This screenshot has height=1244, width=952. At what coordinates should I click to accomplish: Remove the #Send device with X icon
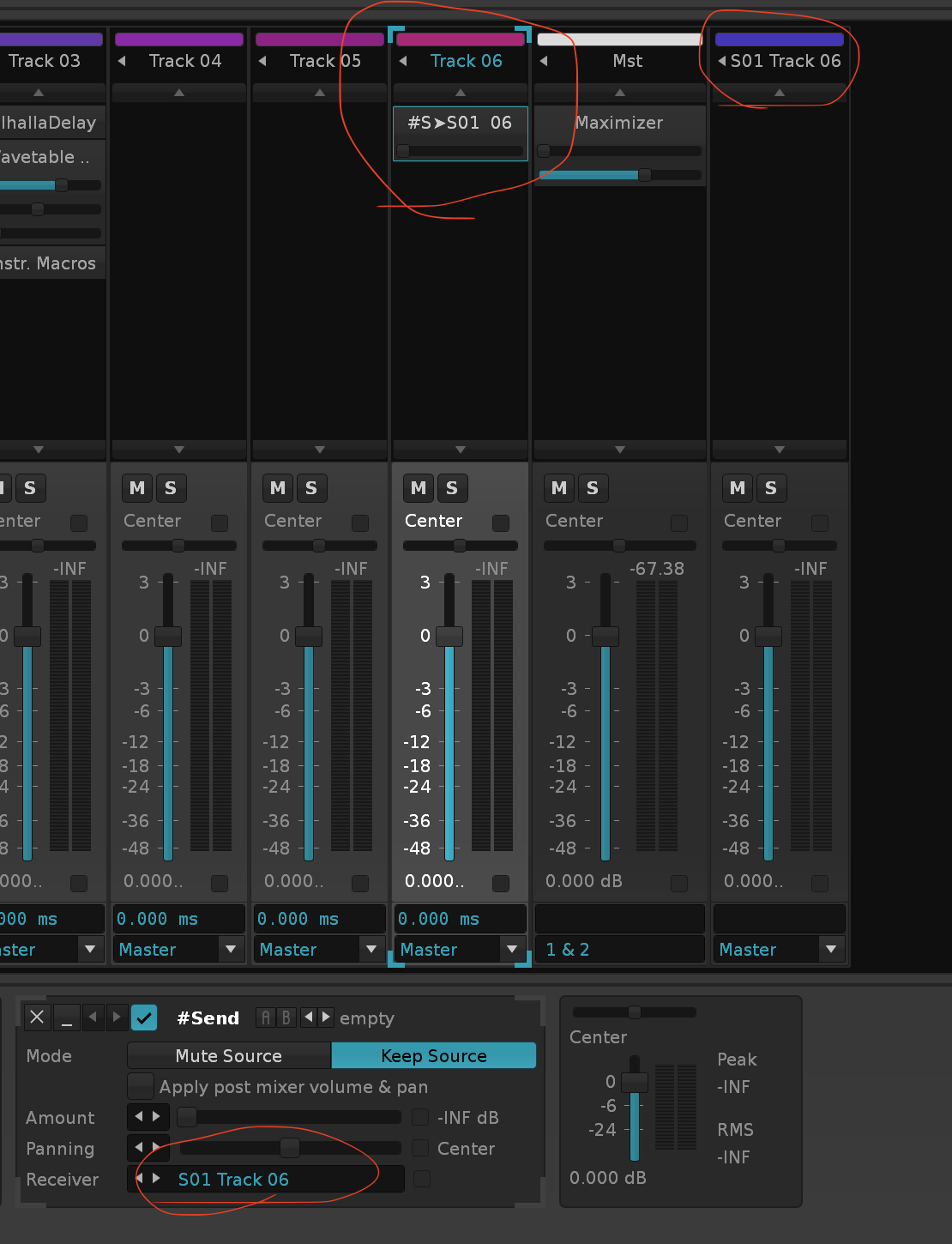click(x=37, y=1018)
